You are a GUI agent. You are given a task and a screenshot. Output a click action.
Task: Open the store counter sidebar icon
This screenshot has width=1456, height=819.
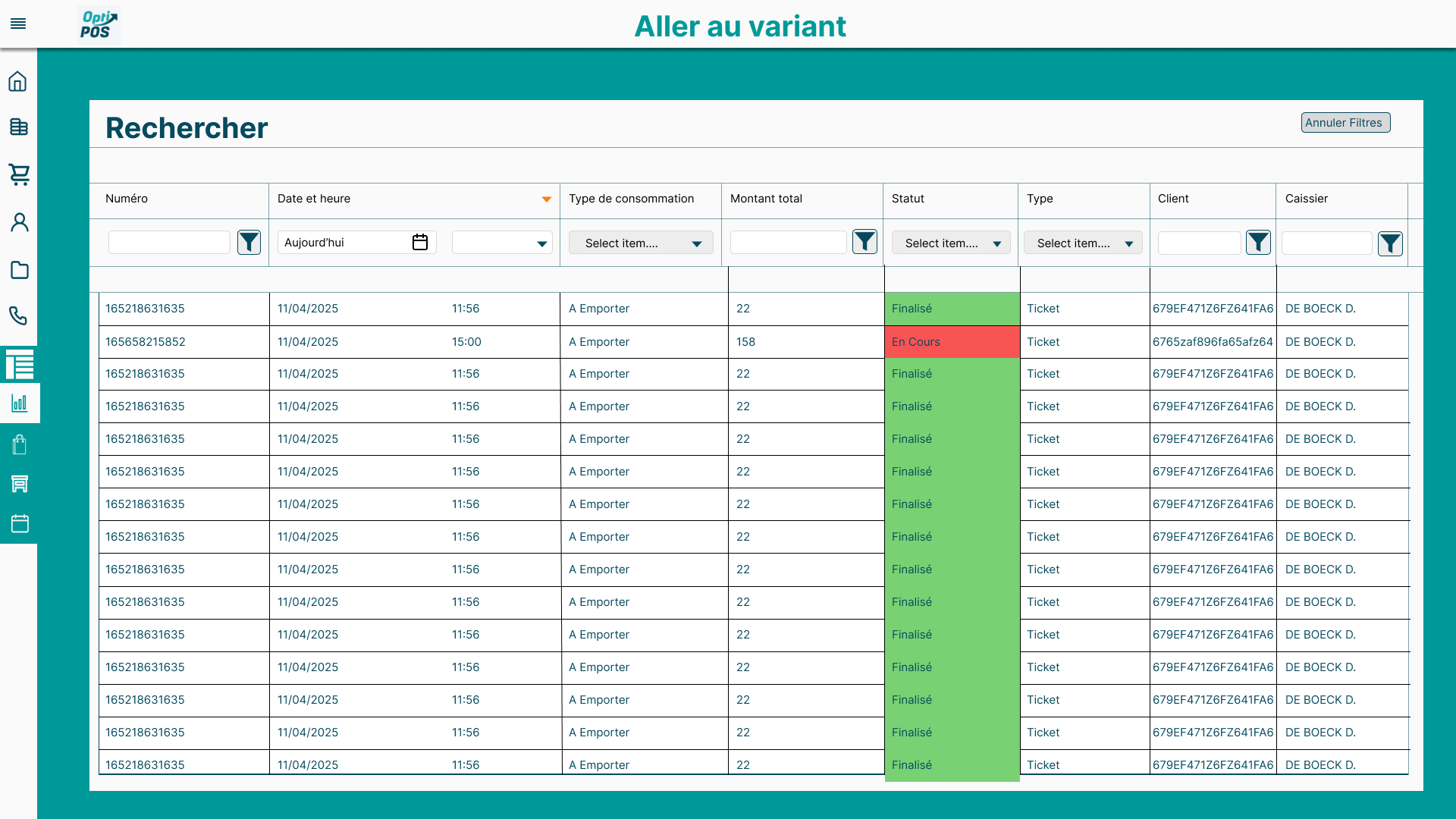coord(20,484)
